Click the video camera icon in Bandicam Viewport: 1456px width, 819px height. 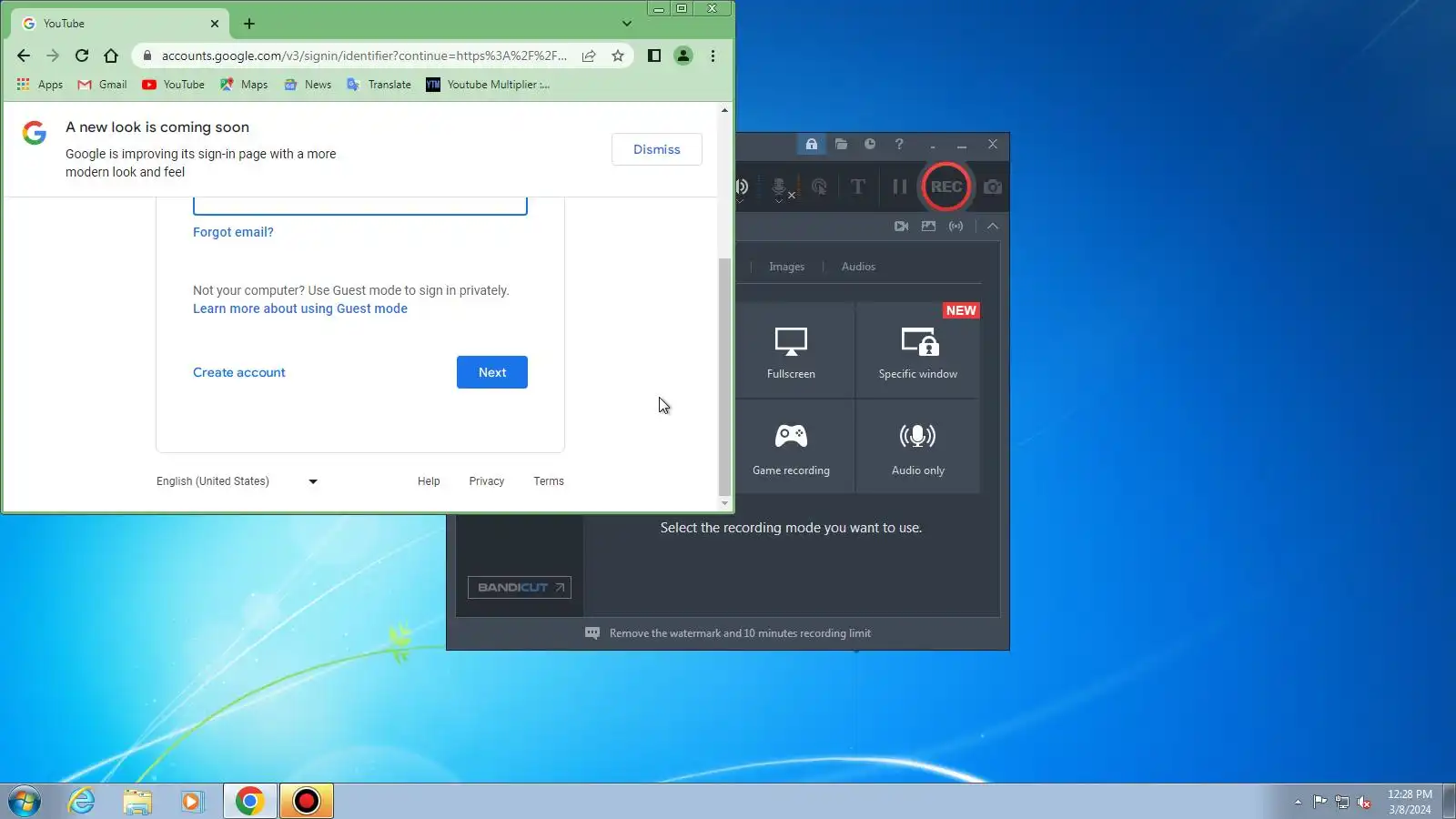click(x=901, y=226)
